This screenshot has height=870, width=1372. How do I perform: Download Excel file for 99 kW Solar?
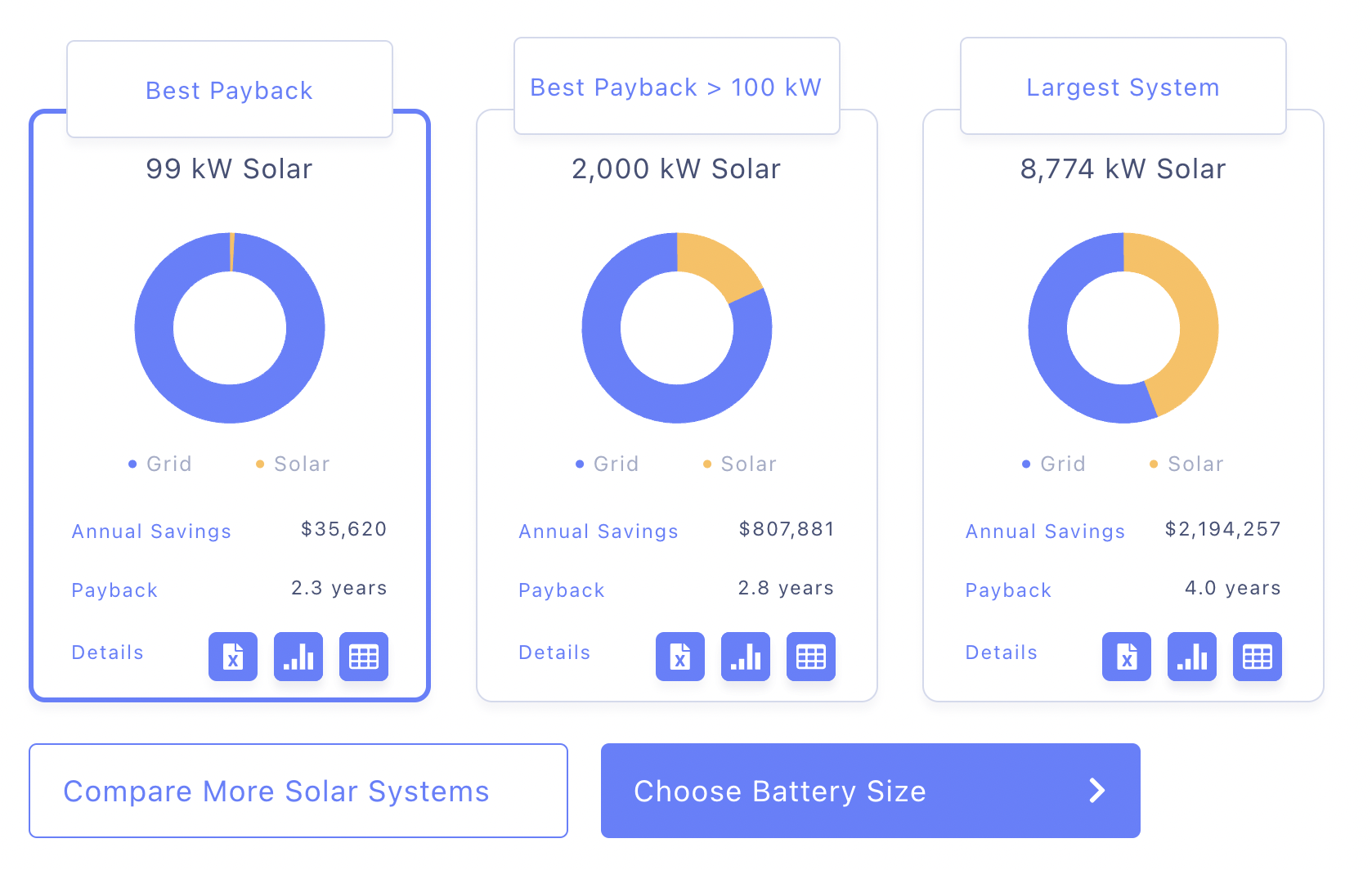pos(233,657)
